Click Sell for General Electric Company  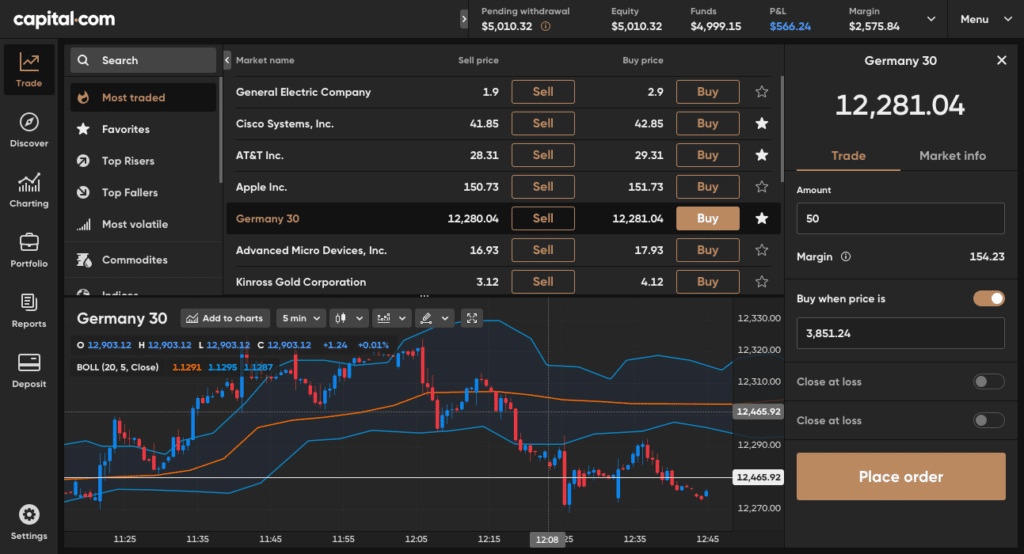pyautogui.click(x=543, y=92)
